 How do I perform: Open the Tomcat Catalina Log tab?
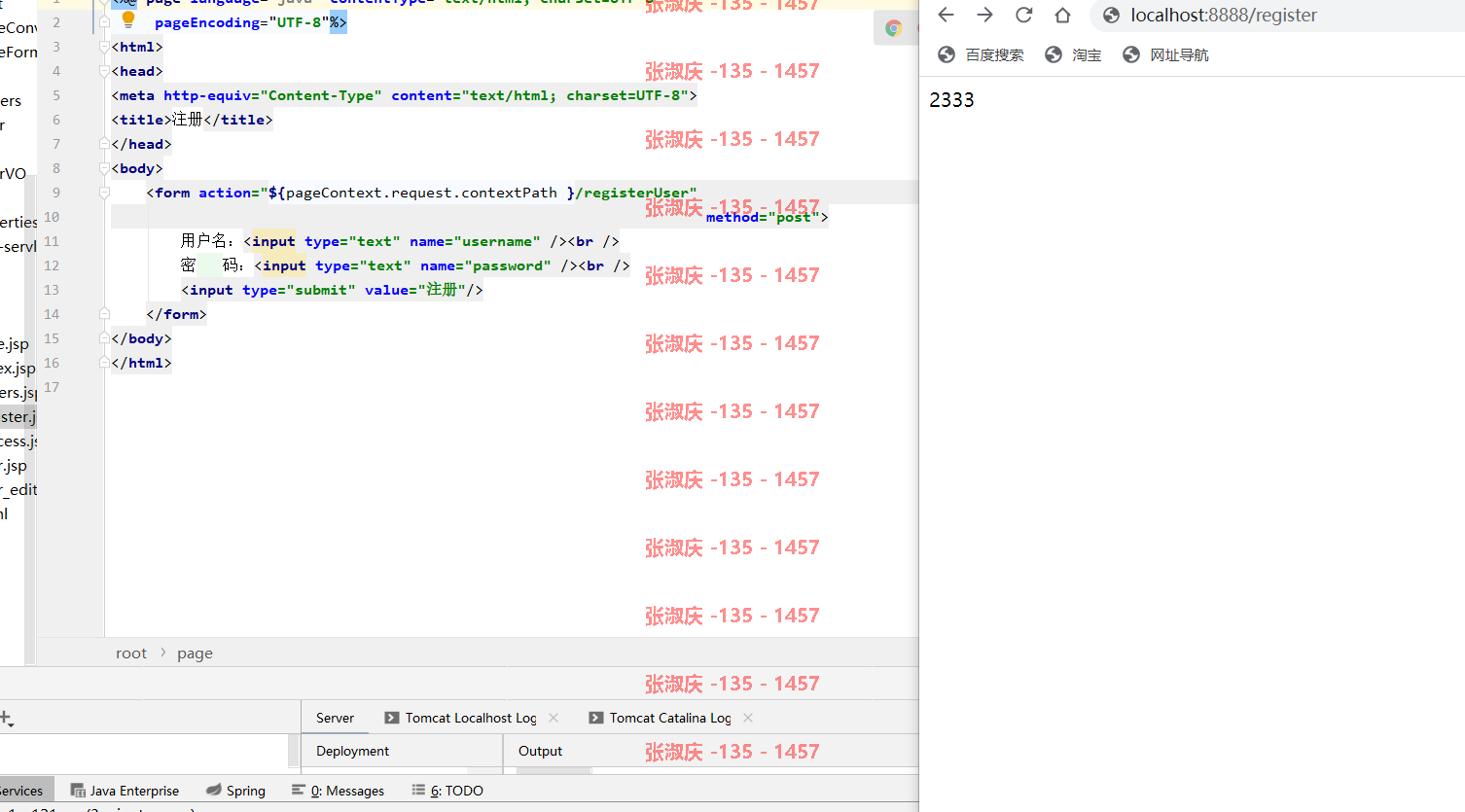coord(661,718)
